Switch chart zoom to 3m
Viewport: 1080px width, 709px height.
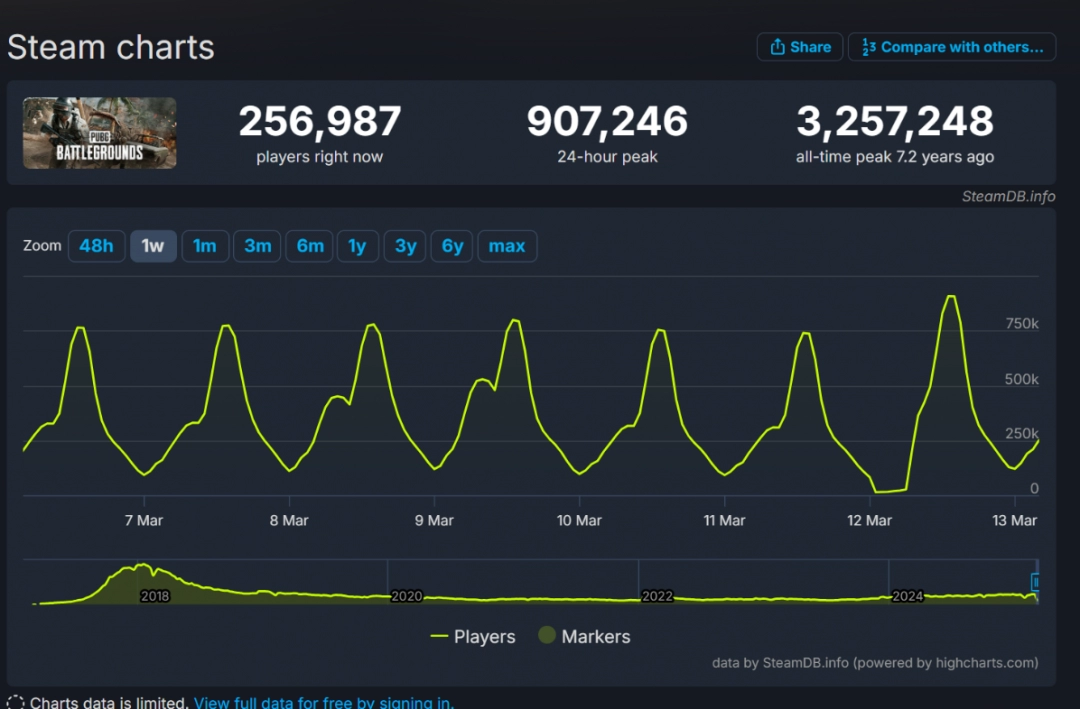point(257,246)
